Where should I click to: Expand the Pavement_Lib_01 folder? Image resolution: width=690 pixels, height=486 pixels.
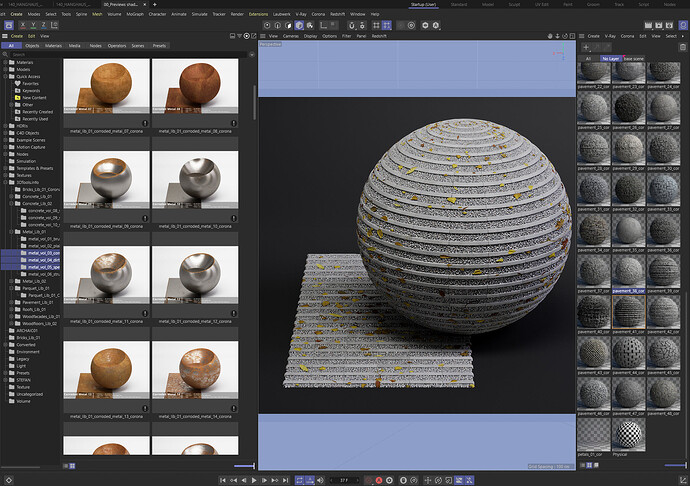coord(11,302)
